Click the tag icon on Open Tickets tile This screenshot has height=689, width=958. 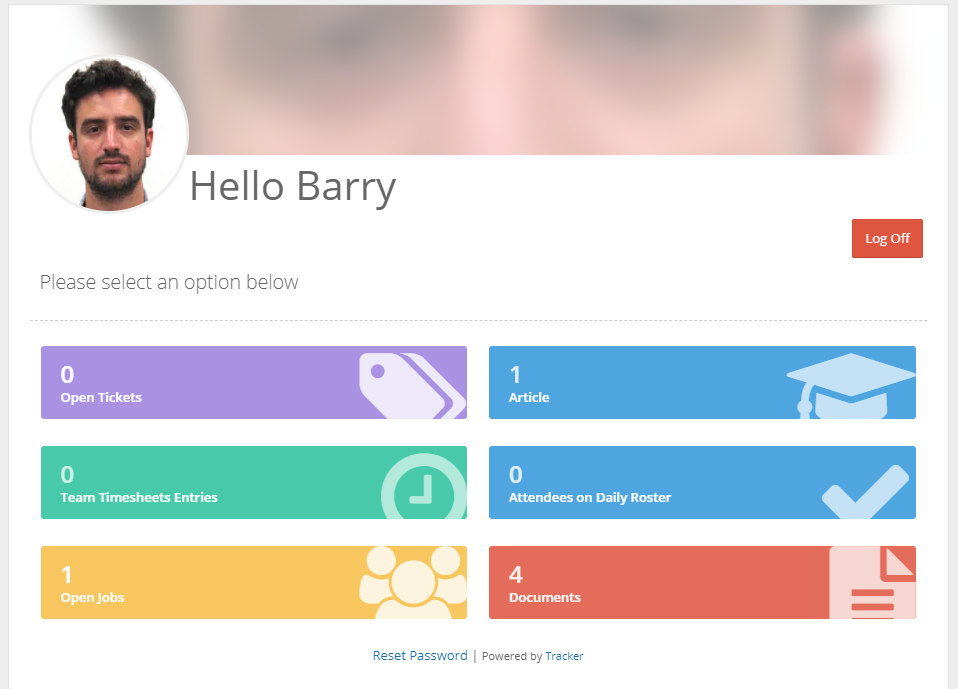[411, 383]
